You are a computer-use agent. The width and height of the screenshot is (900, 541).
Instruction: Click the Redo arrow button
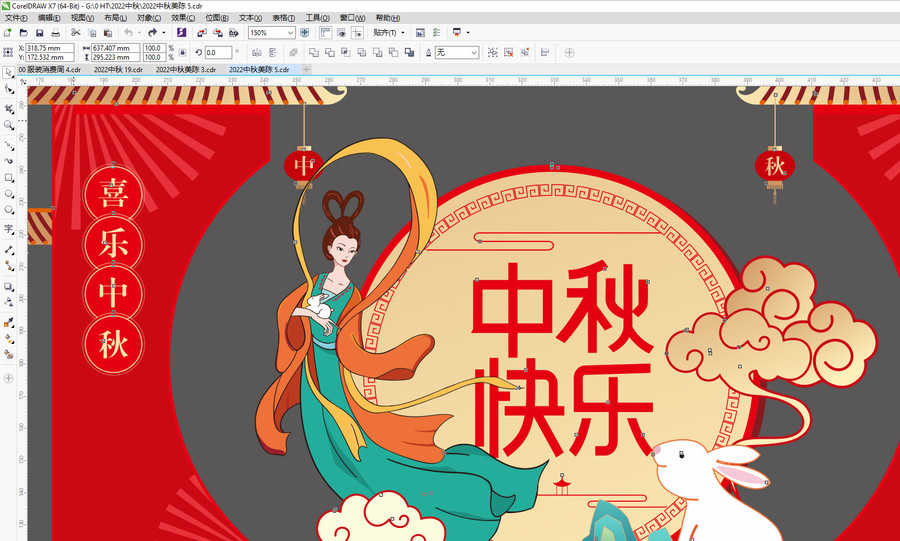153,33
